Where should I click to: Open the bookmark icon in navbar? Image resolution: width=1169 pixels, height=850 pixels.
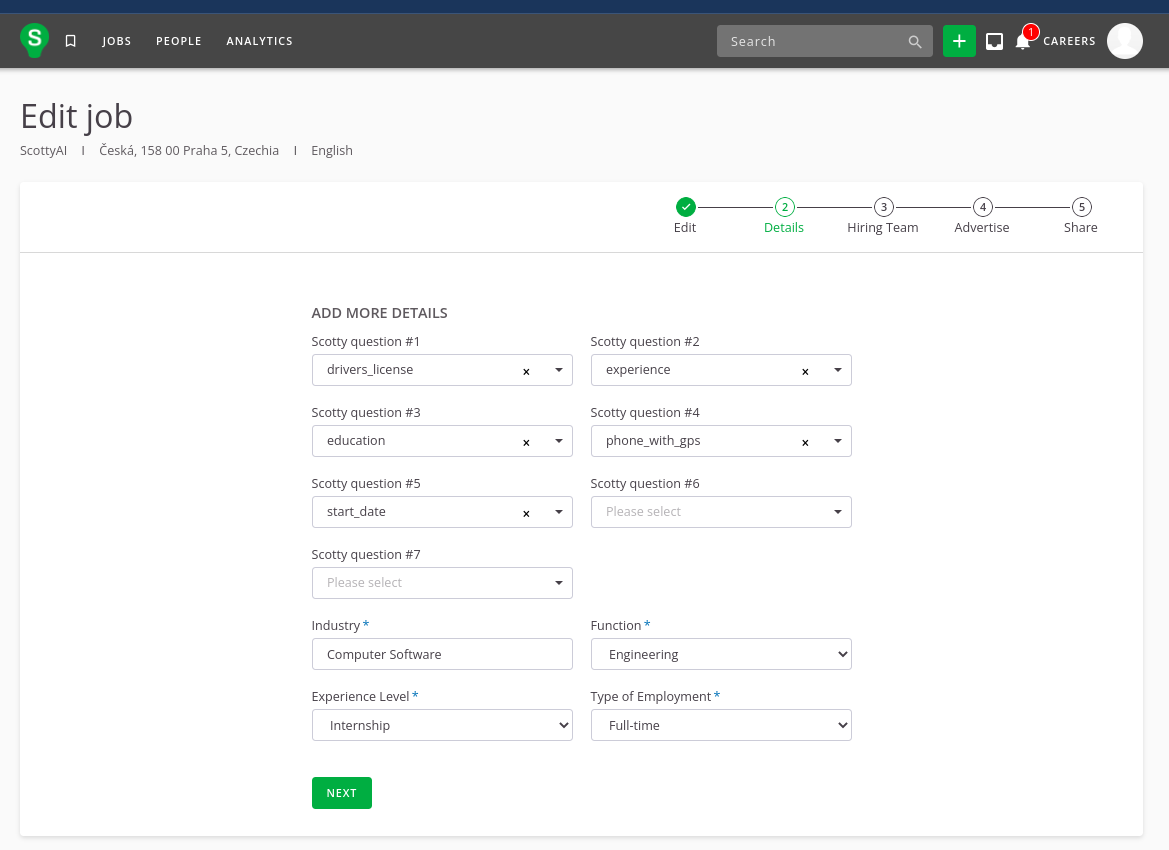[71, 41]
